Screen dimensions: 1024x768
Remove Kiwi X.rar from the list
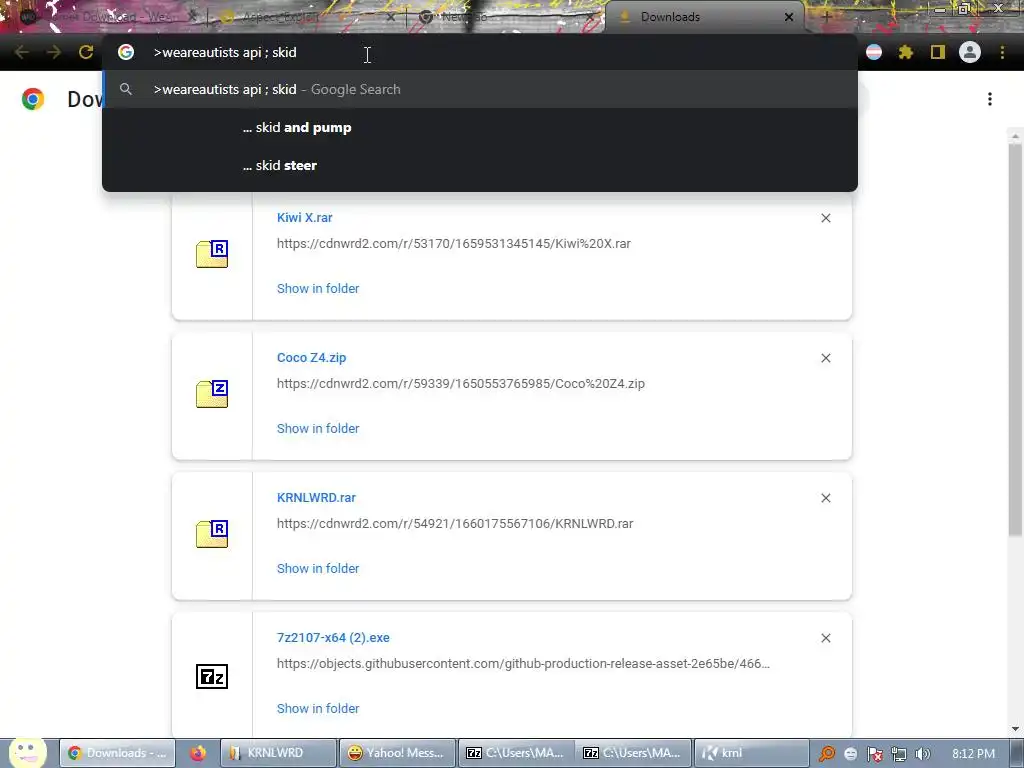pyautogui.click(x=825, y=218)
